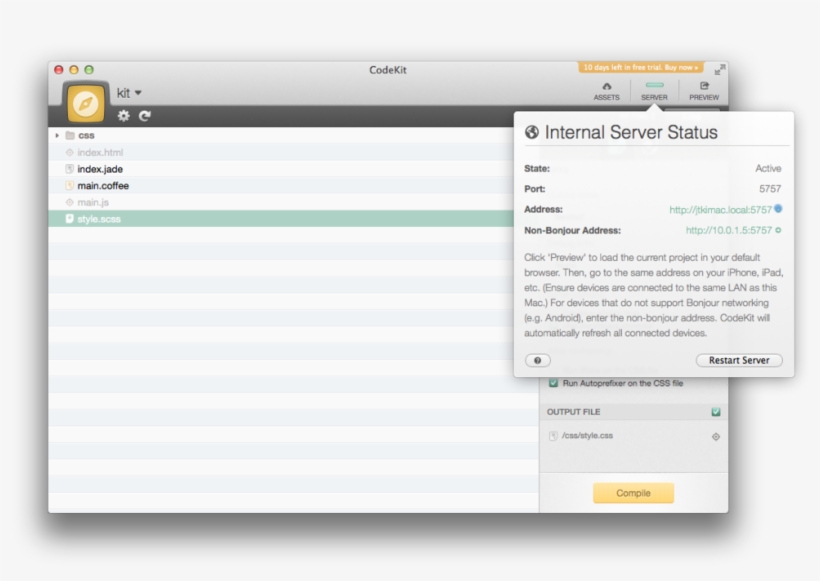Click the main.coffee file icon
The height and width of the screenshot is (581, 820).
70,186
